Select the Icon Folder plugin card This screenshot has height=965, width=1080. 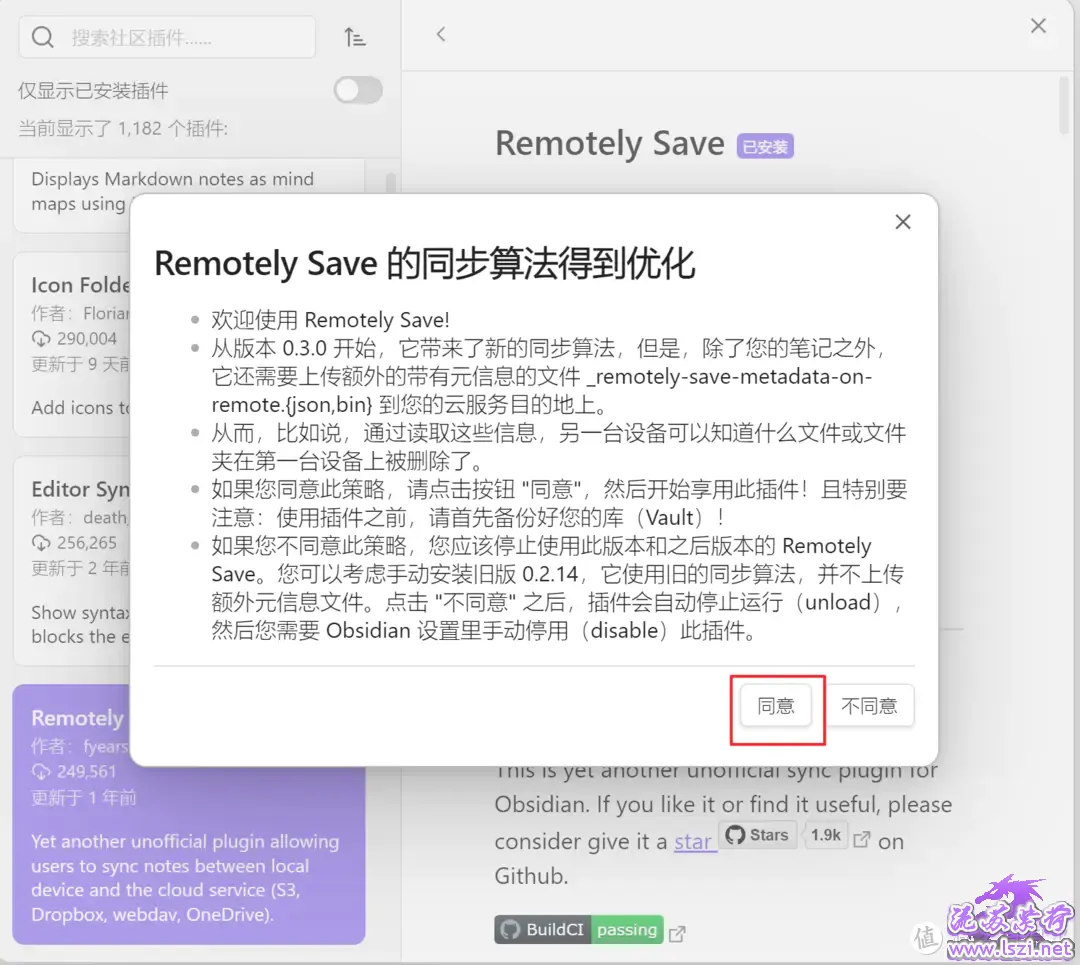click(x=72, y=344)
